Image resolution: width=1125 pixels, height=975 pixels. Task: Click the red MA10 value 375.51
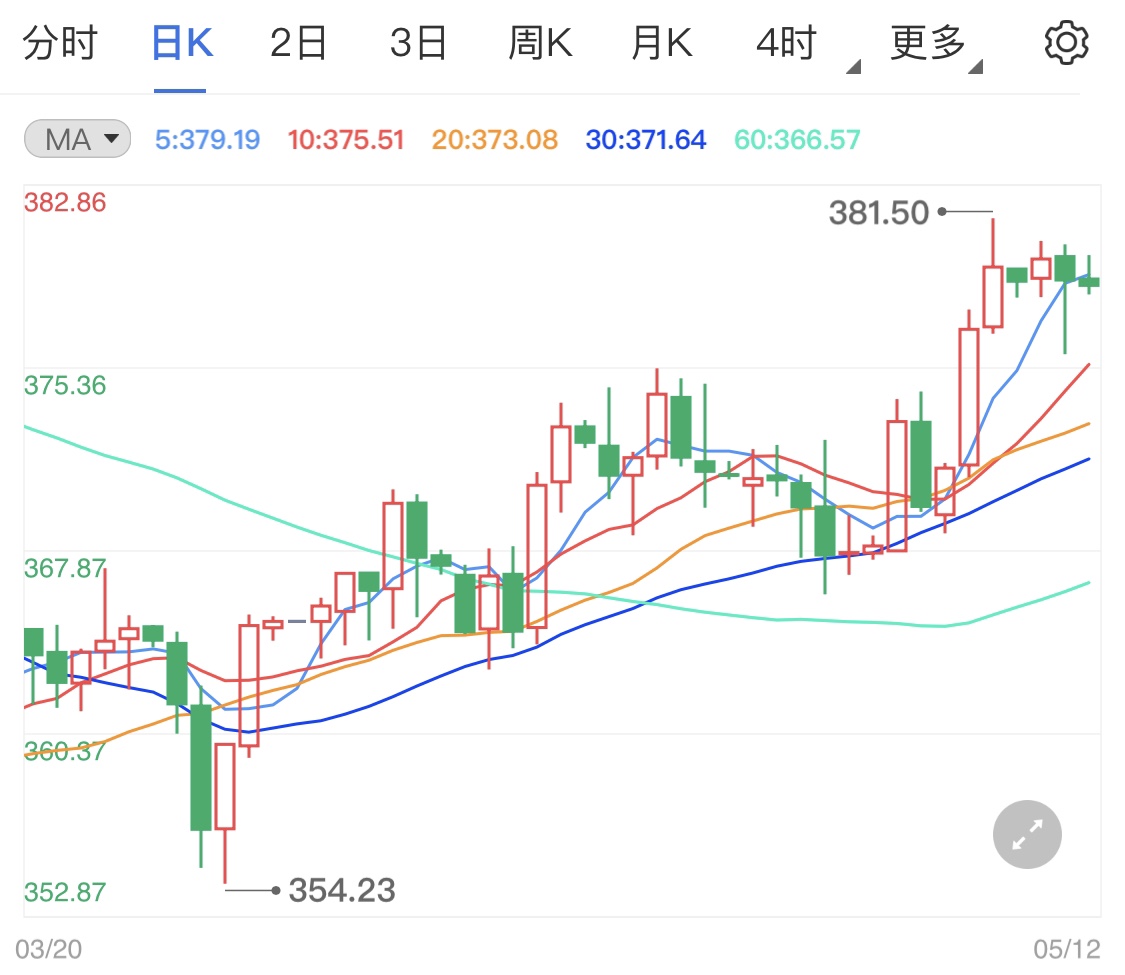345,140
